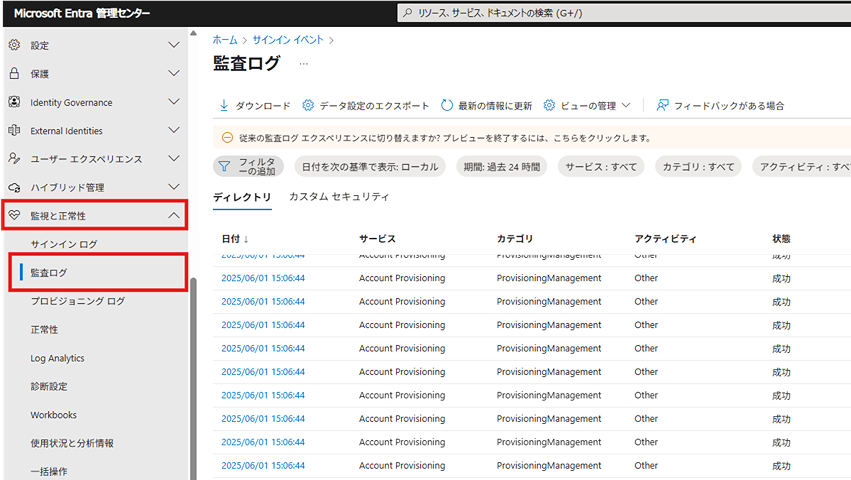The width and height of the screenshot is (851, 480).
Task: Click the ユーザー エクスペリエンス icon
Action: click(x=15, y=159)
